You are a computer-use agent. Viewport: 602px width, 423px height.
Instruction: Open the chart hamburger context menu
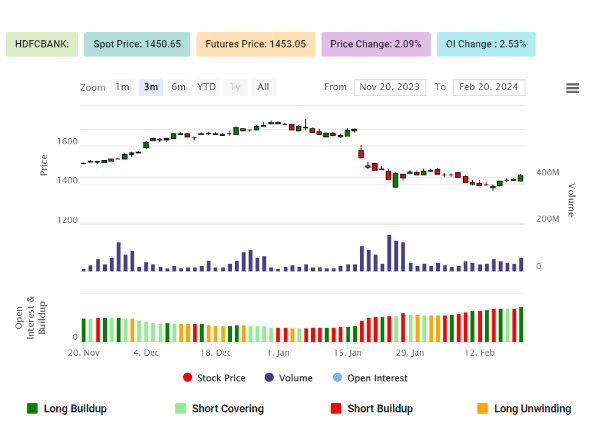pyautogui.click(x=572, y=88)
